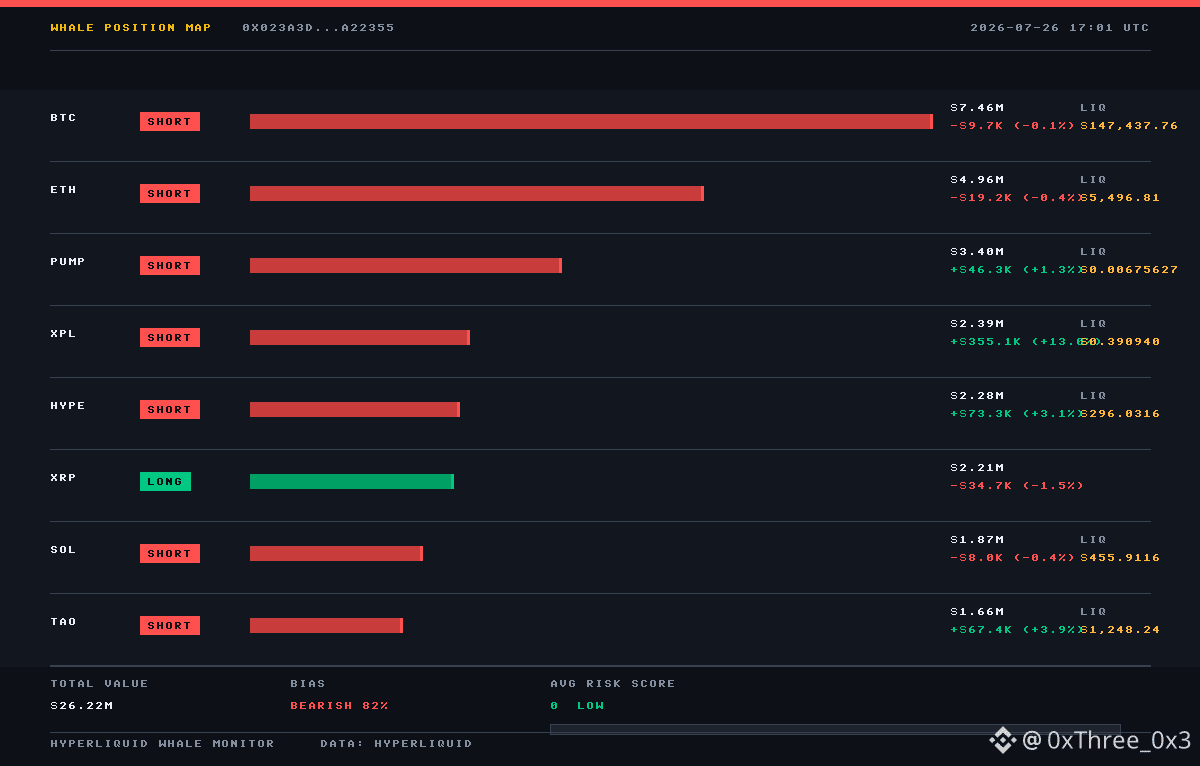The image size is (1200, 766).
Task: Click the SHORT badge in the HYPE row
Action: pos(170,410)
